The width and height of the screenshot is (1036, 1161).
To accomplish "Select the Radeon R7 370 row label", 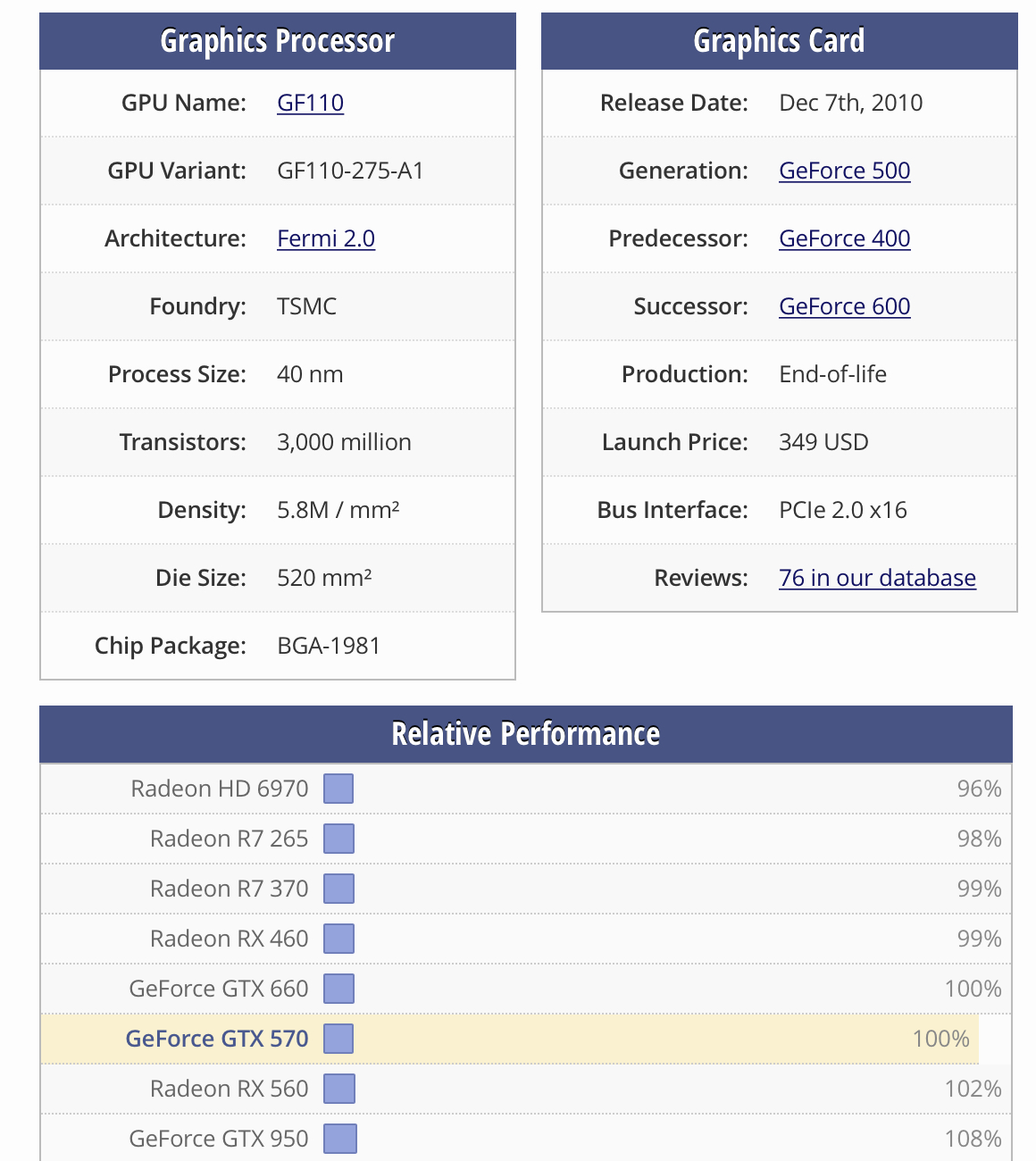I will (230, 889).
